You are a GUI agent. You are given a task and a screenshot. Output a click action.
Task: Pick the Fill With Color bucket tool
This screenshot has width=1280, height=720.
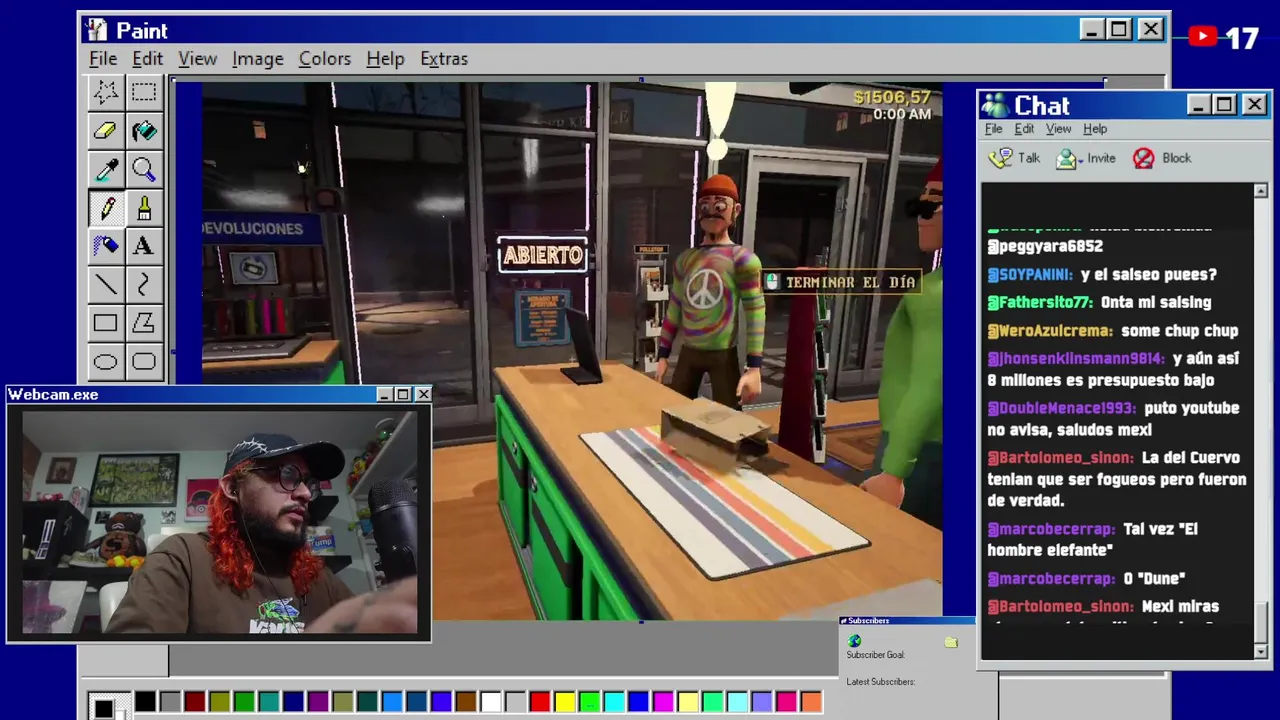click(144, 131)
